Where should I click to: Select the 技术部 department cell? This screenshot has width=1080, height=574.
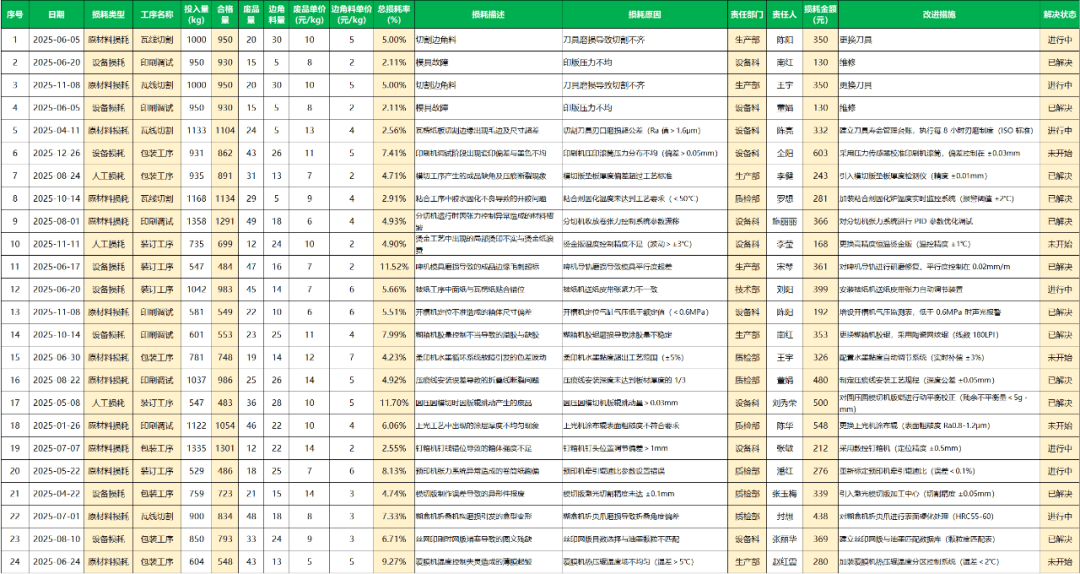[x=747, y=289]
